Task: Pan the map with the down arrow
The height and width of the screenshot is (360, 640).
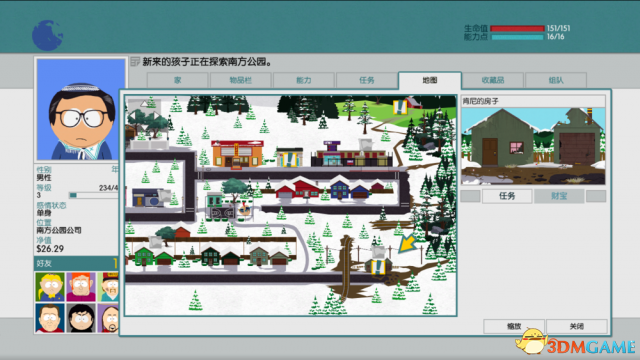Action: pyautogui.click(x=144, y=127)
